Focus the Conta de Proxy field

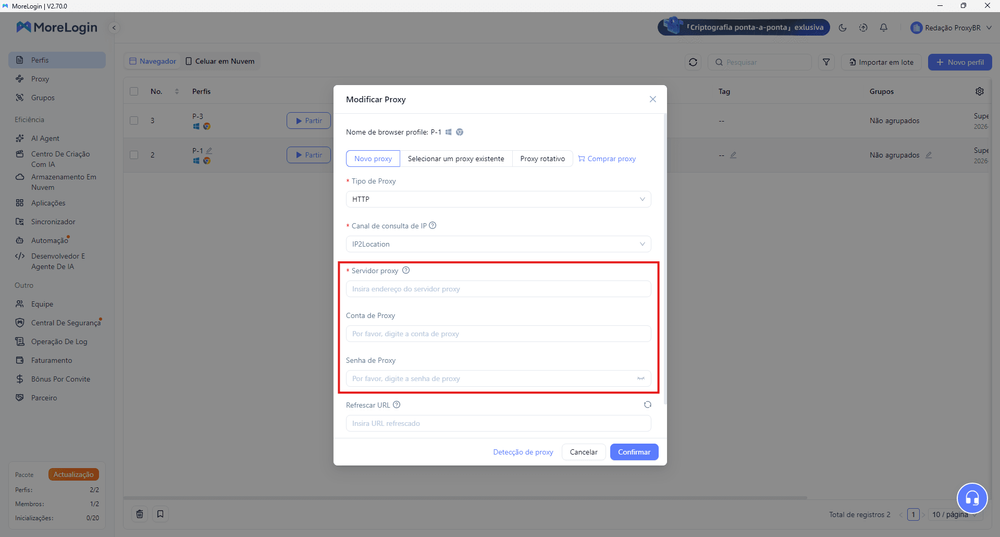point(498,334)
